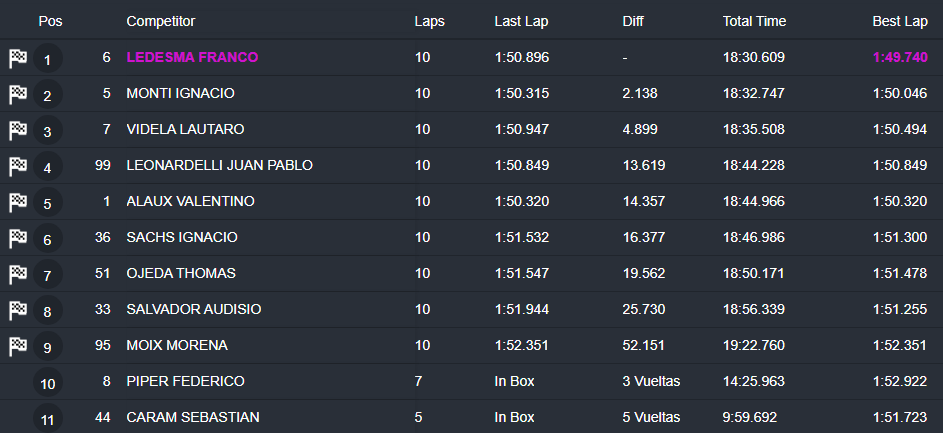Select competitor SALVADOR AUDISIO
The width and height of the screenshot is (943, 433).
click(x=194, y=309)
